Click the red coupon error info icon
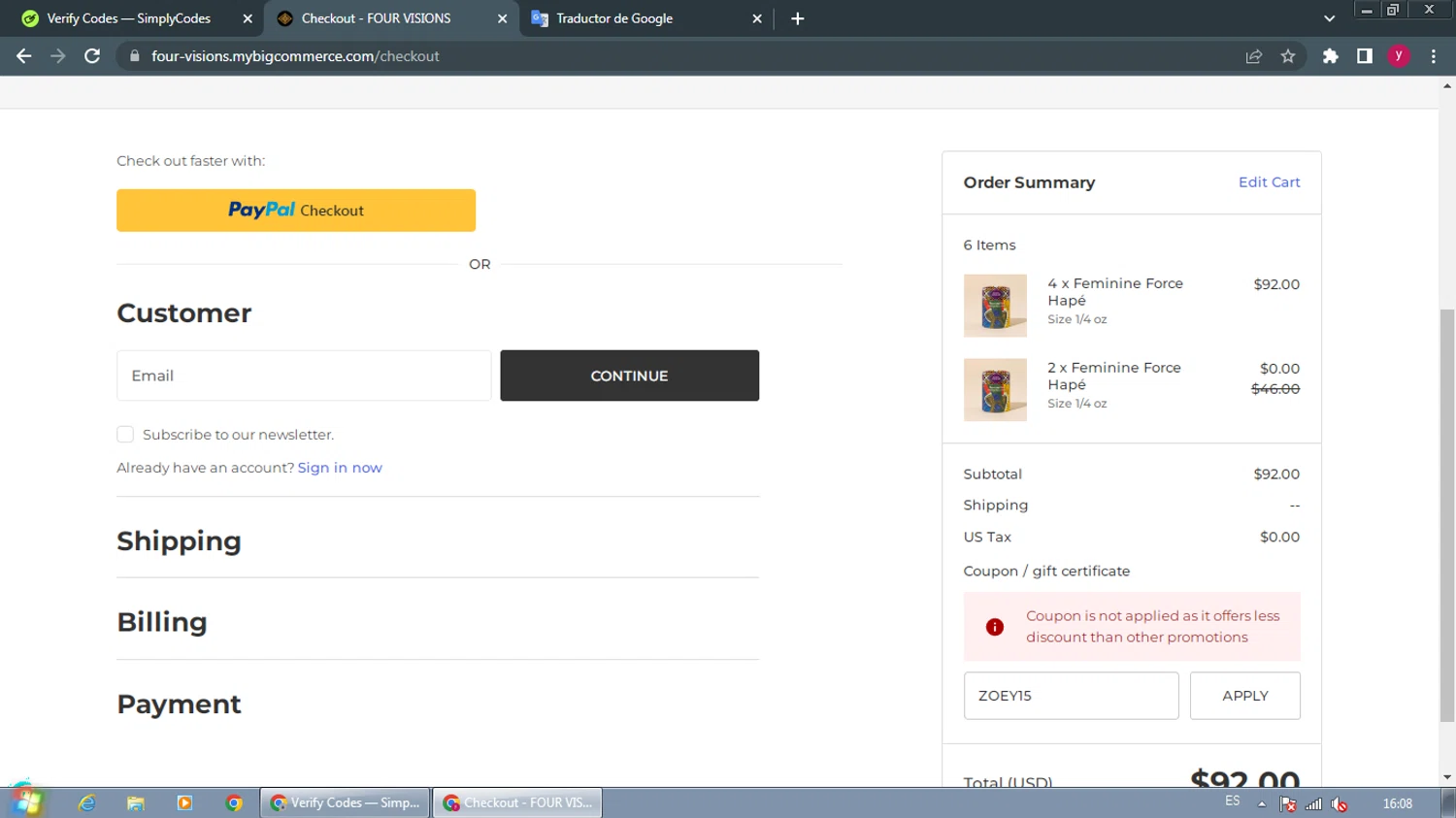1456x818 pixels. [995, 627]
